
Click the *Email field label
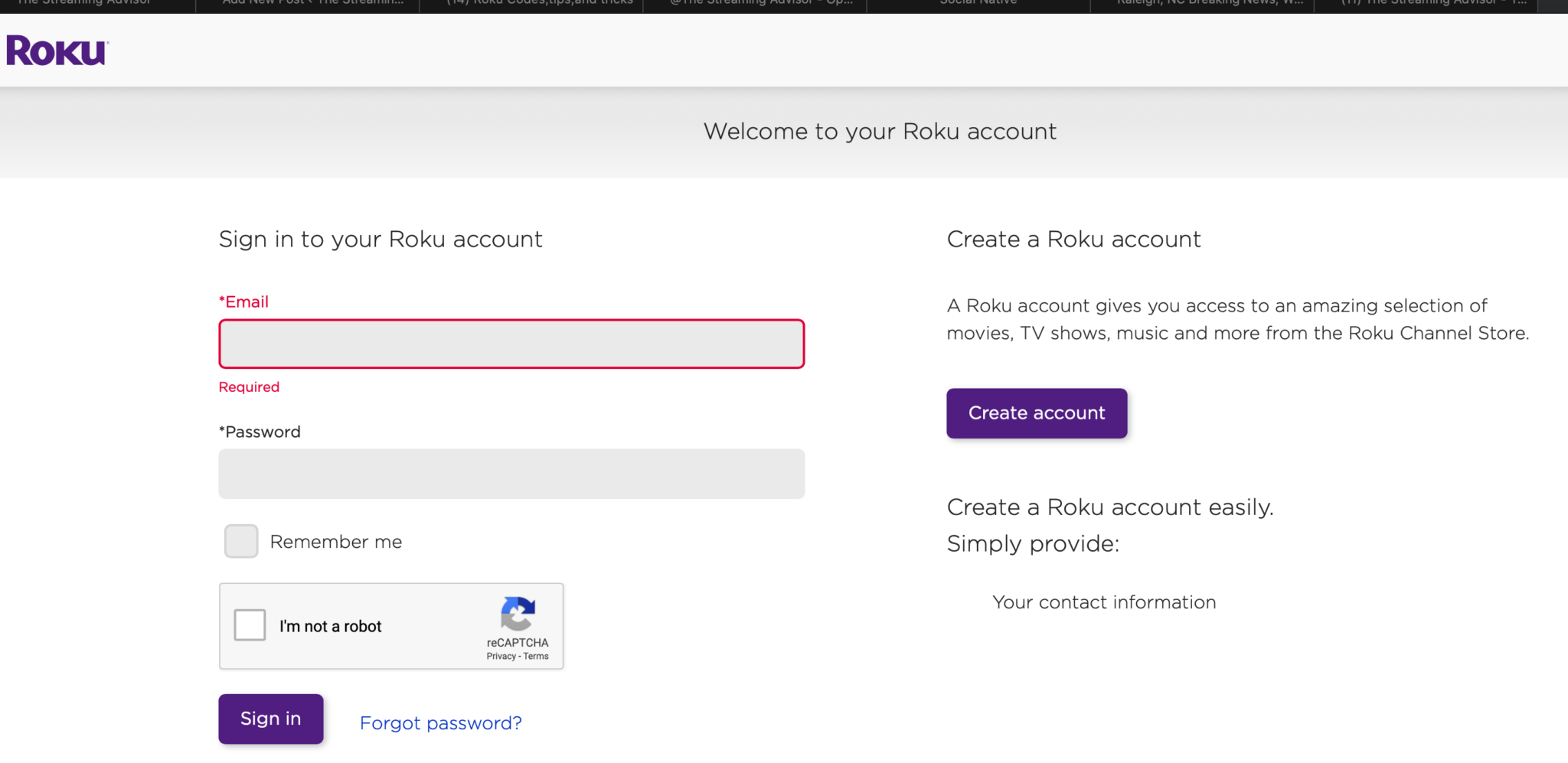[243, 302]
